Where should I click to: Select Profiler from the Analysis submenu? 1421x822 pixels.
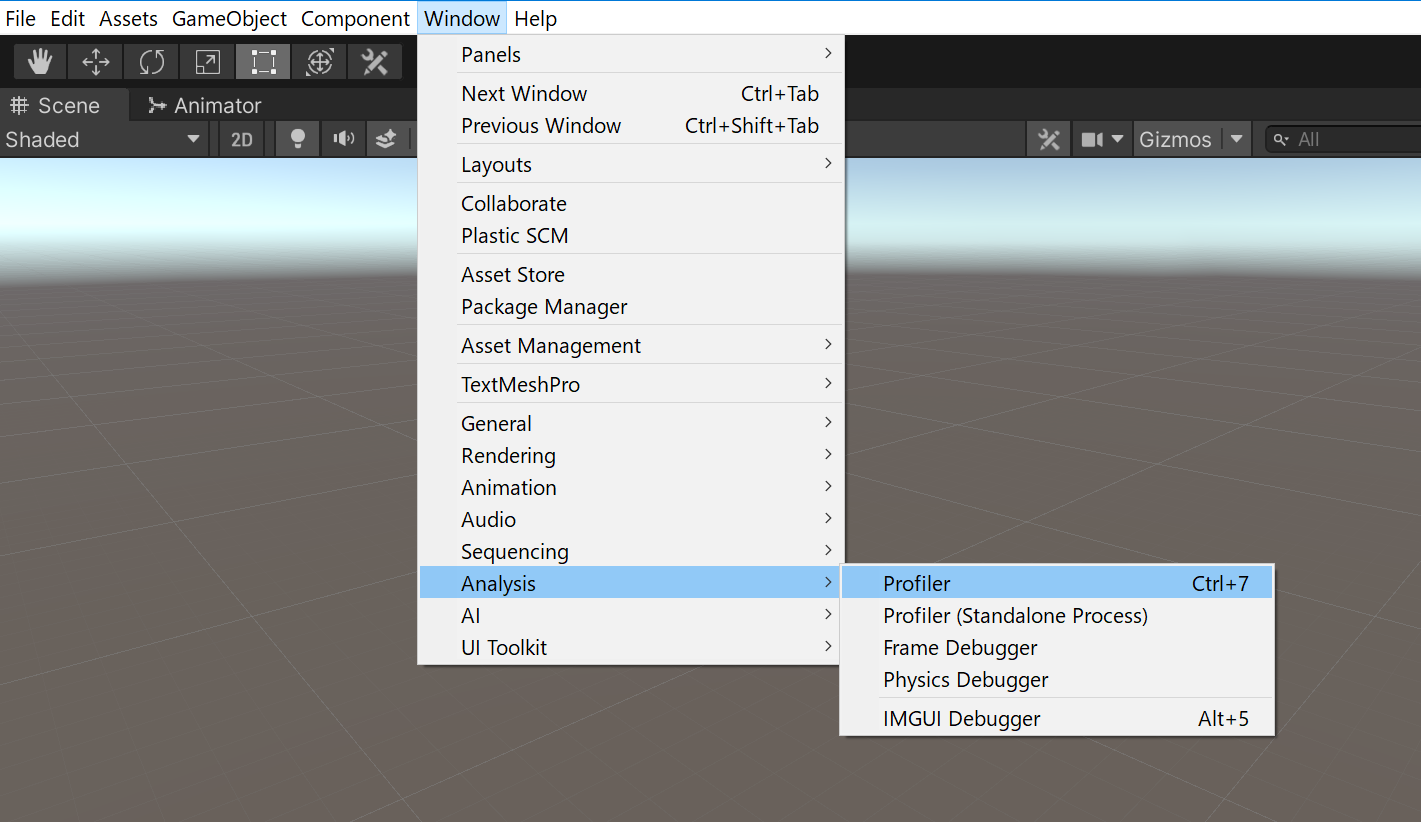[914, 582]
